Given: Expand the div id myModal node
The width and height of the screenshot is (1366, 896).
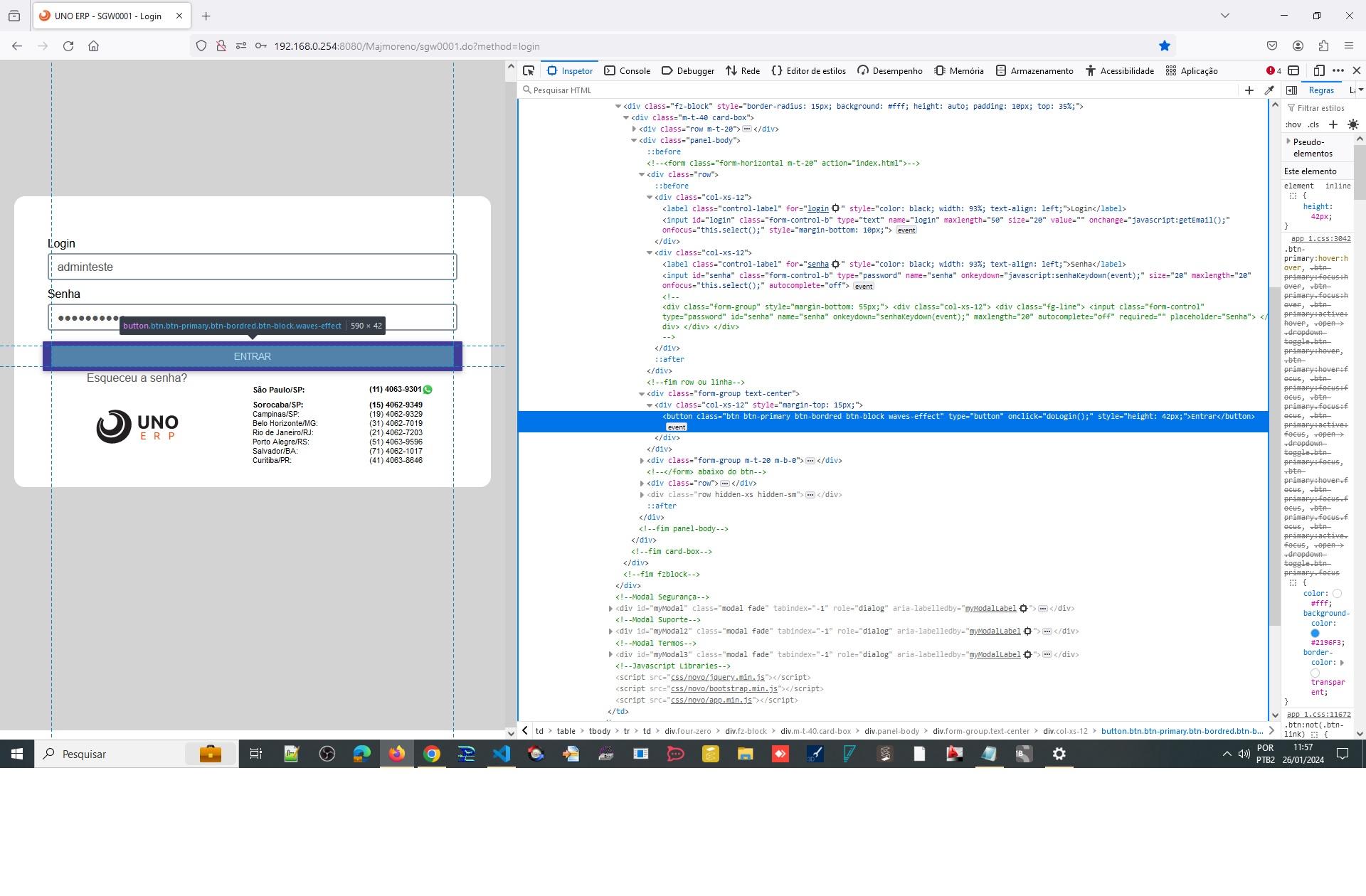Looking at the screenshot, I should [610, 609].
